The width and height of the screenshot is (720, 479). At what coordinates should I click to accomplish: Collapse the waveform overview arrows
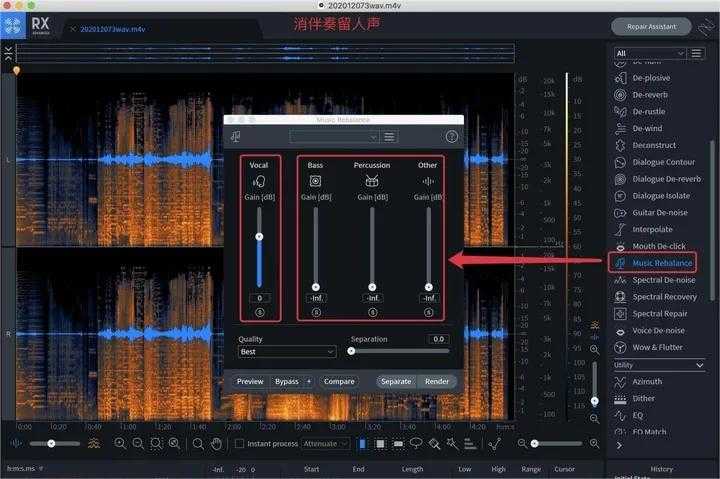[x=8, y=53]
